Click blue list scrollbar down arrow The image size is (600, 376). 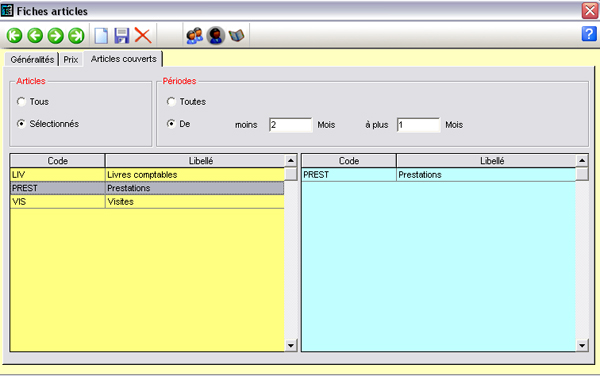[582, 345]
